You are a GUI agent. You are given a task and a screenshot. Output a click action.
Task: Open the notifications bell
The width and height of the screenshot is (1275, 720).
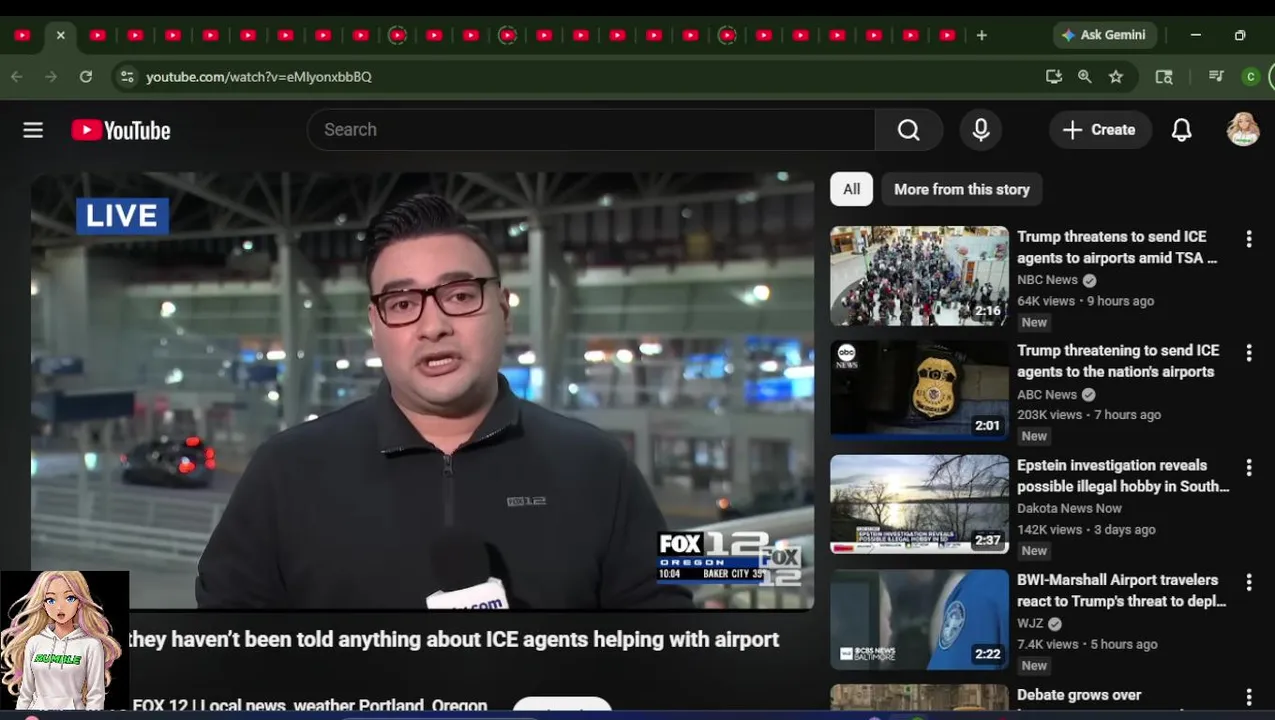pos(1182,130)
